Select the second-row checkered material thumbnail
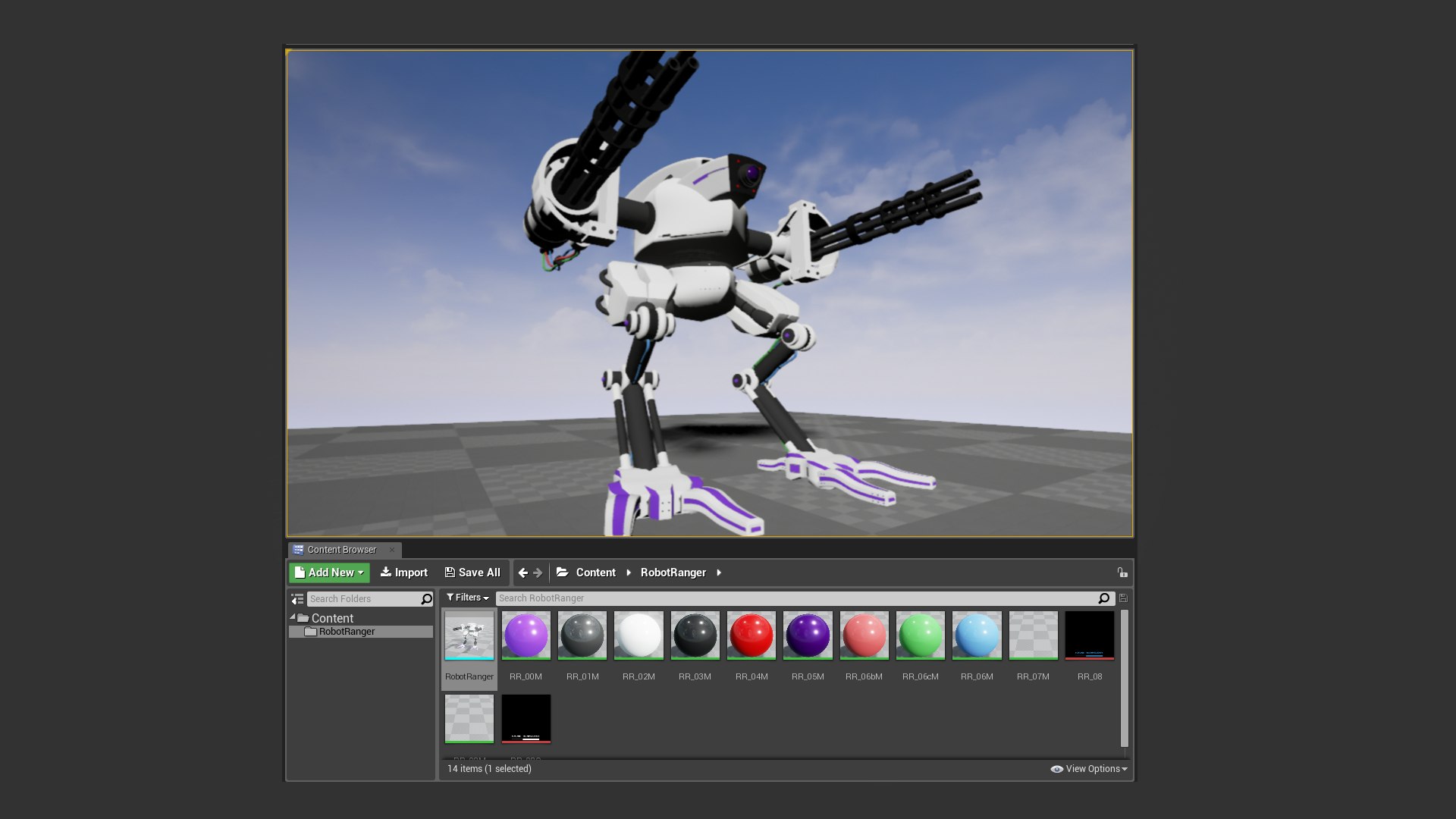The height and width of the screenshot is (819, 1456). [469, 719]
